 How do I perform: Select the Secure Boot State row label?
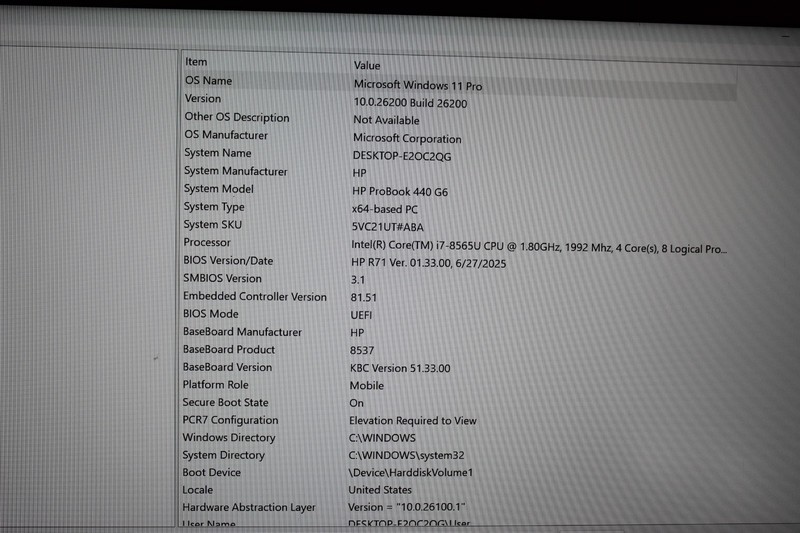point(225,402)
